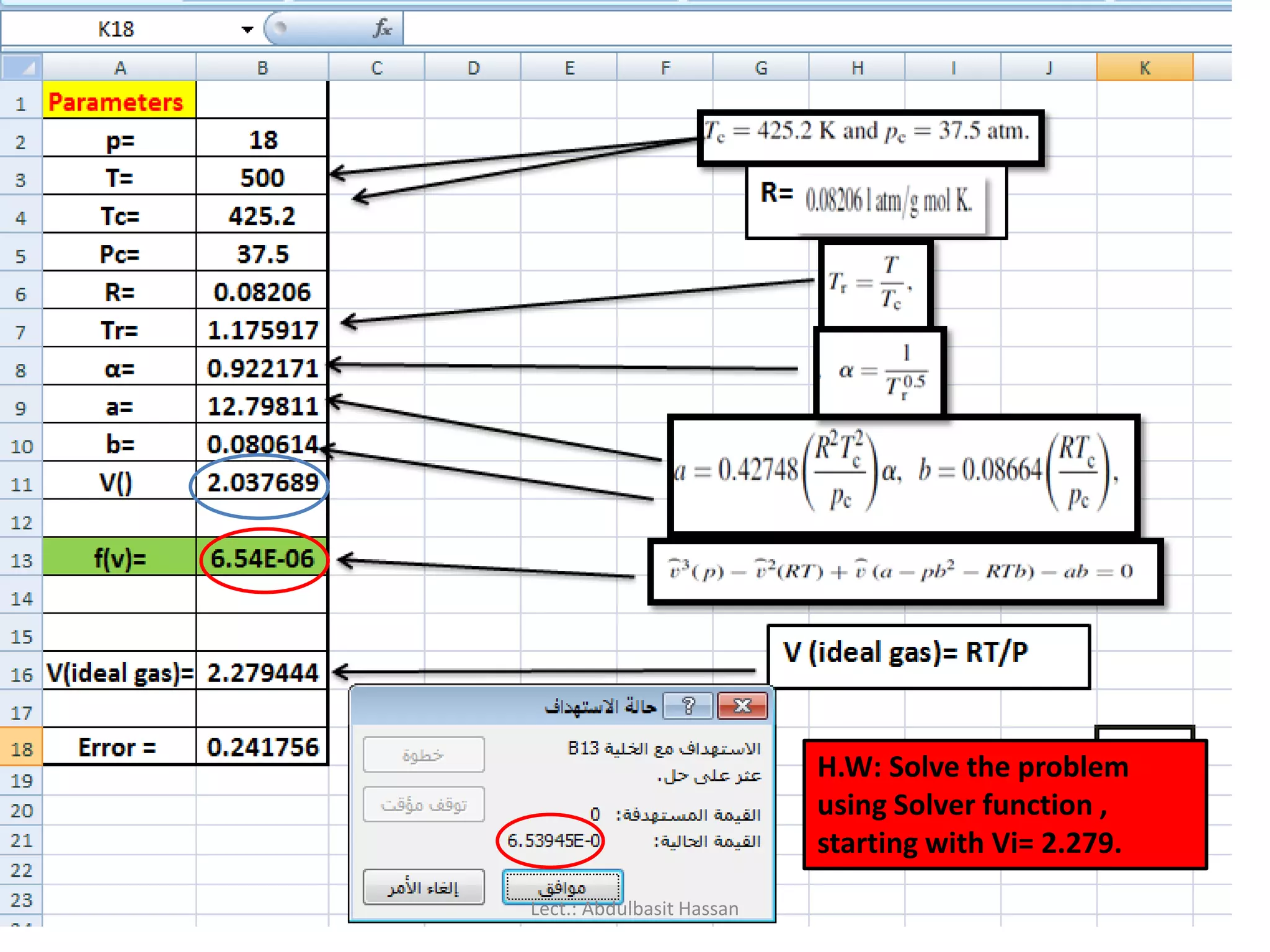Select the Error = label cell
The image size is (1270, 952).
(x=120, y=747)
